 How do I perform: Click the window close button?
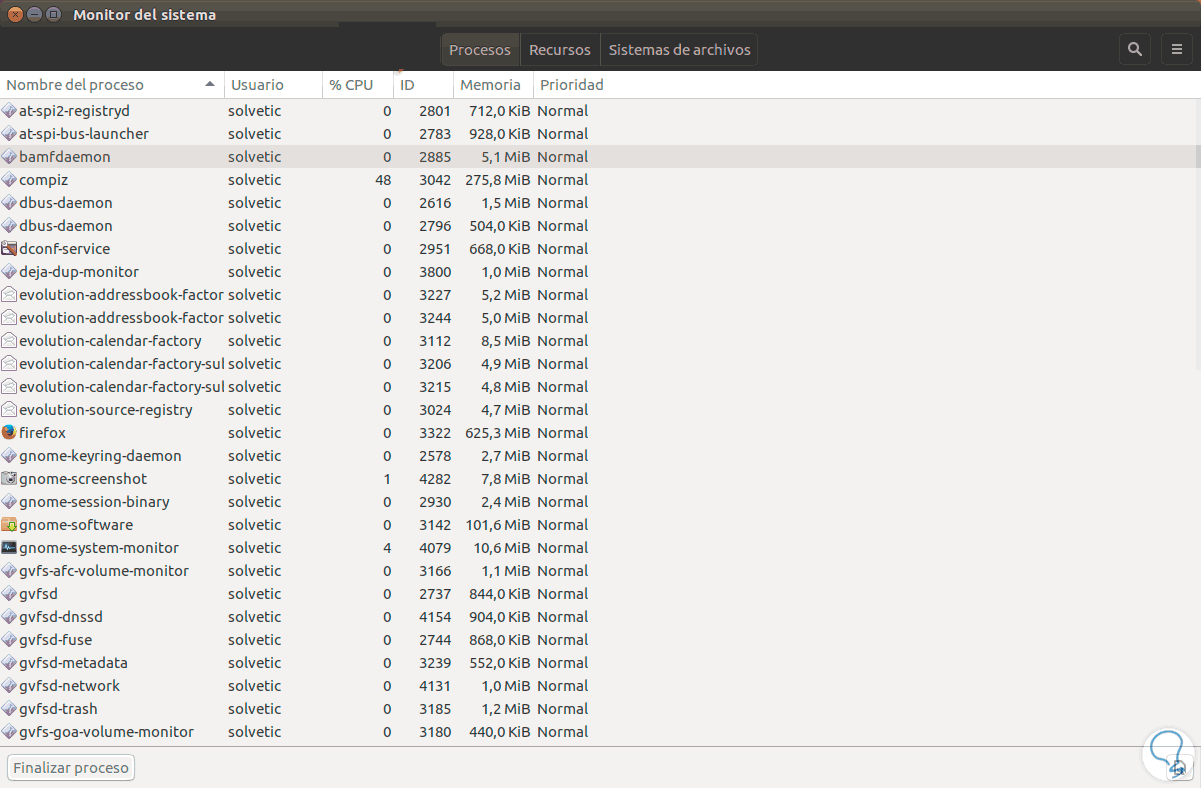(x=13, y=14)
